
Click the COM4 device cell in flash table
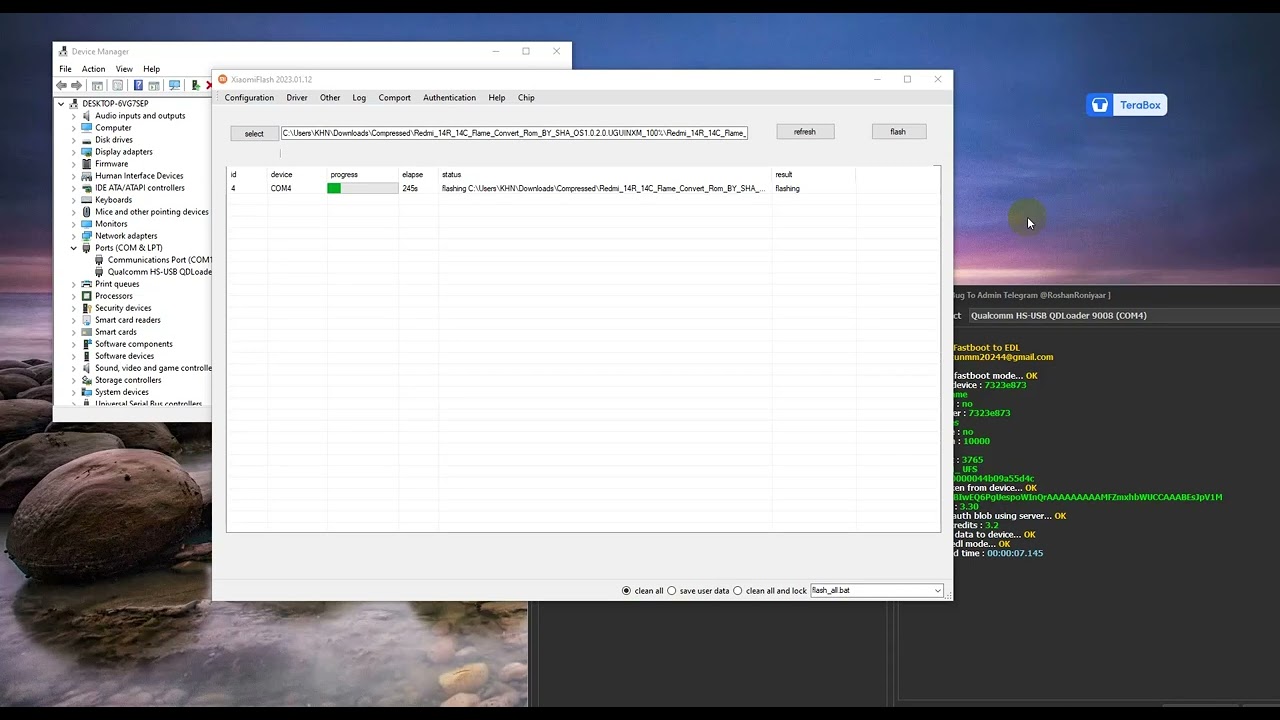click(281, 188)
